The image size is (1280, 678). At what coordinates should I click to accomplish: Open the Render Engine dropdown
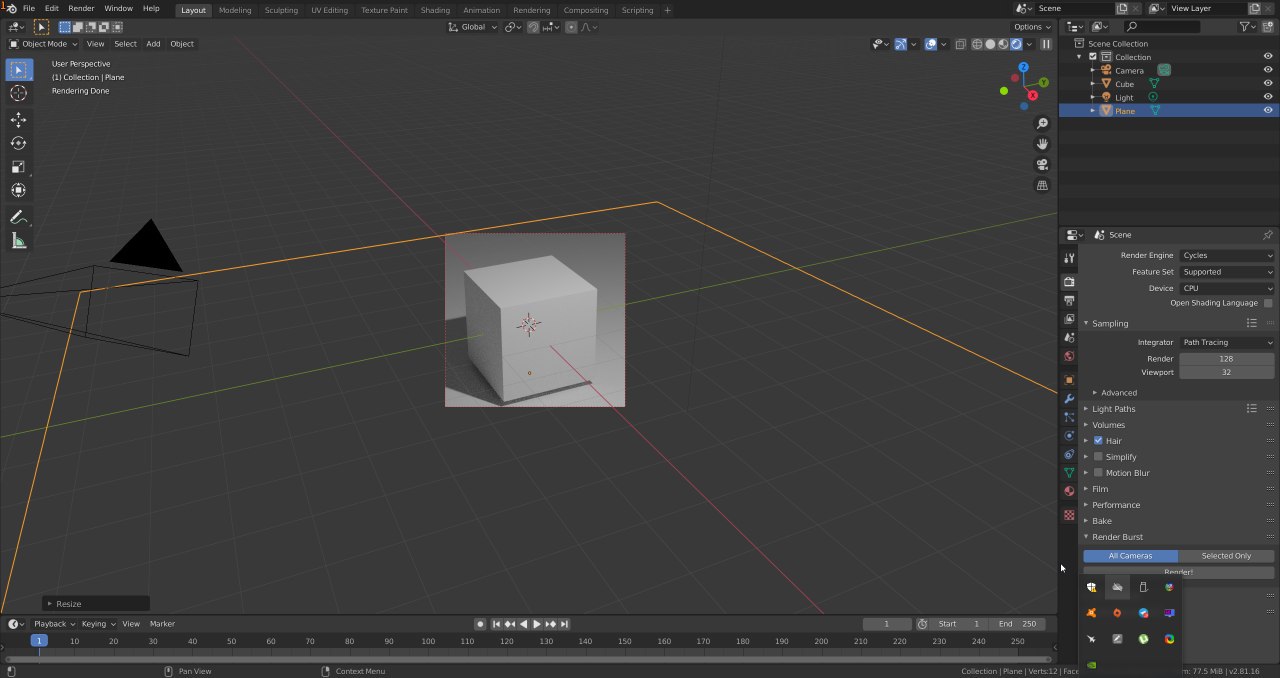pos(1227,256)
